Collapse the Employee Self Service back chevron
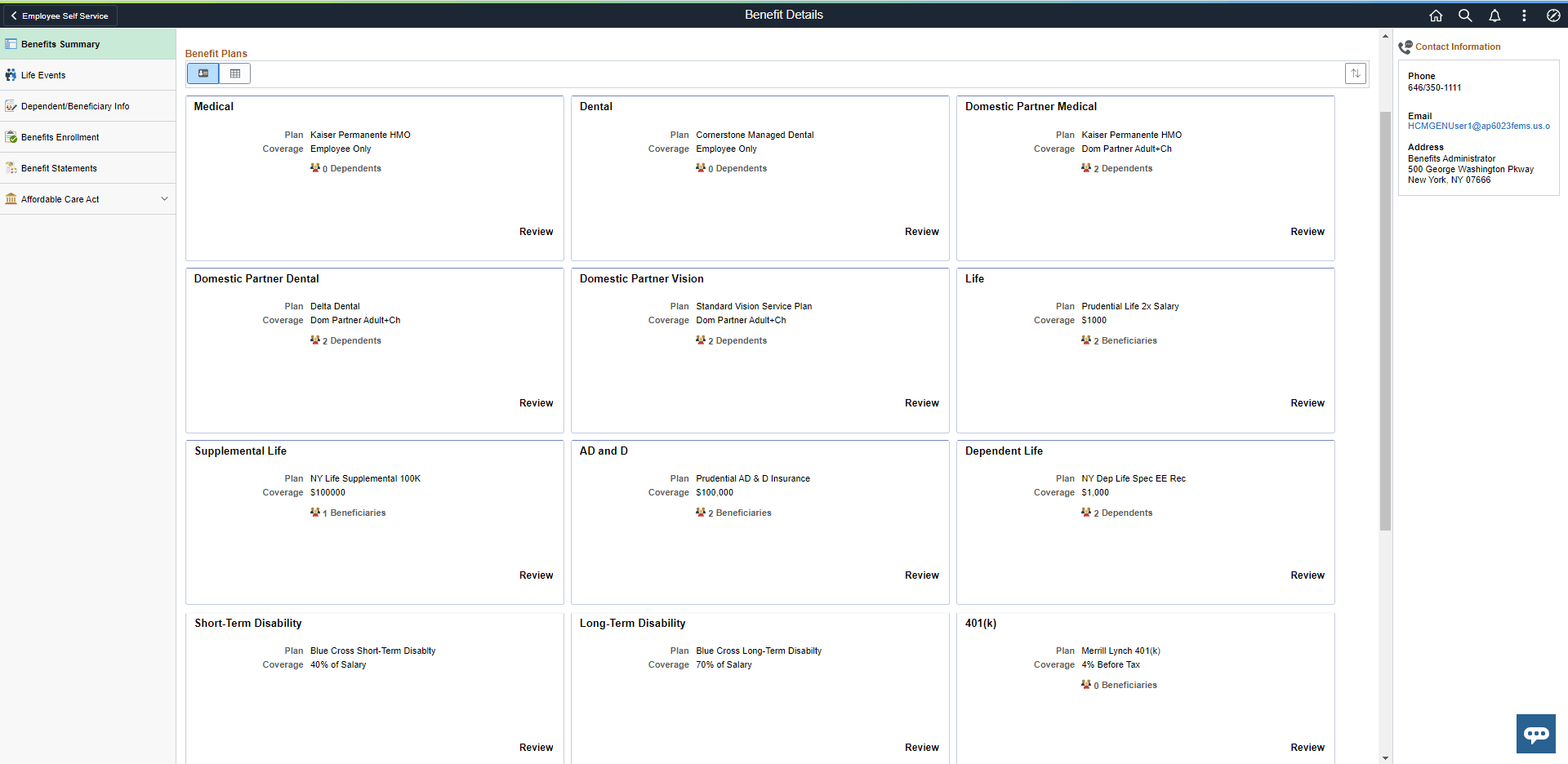 pos(13,15)
